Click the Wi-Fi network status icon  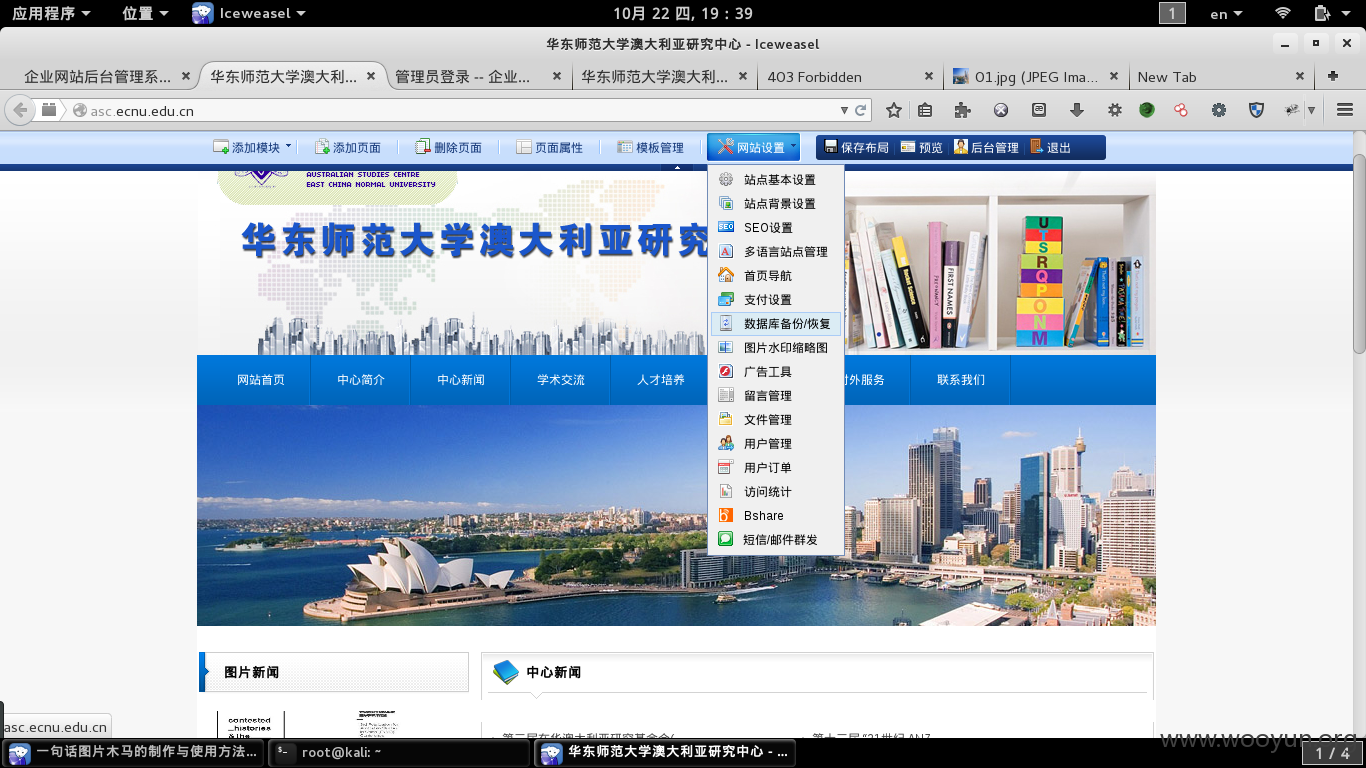pos(1283,14)
